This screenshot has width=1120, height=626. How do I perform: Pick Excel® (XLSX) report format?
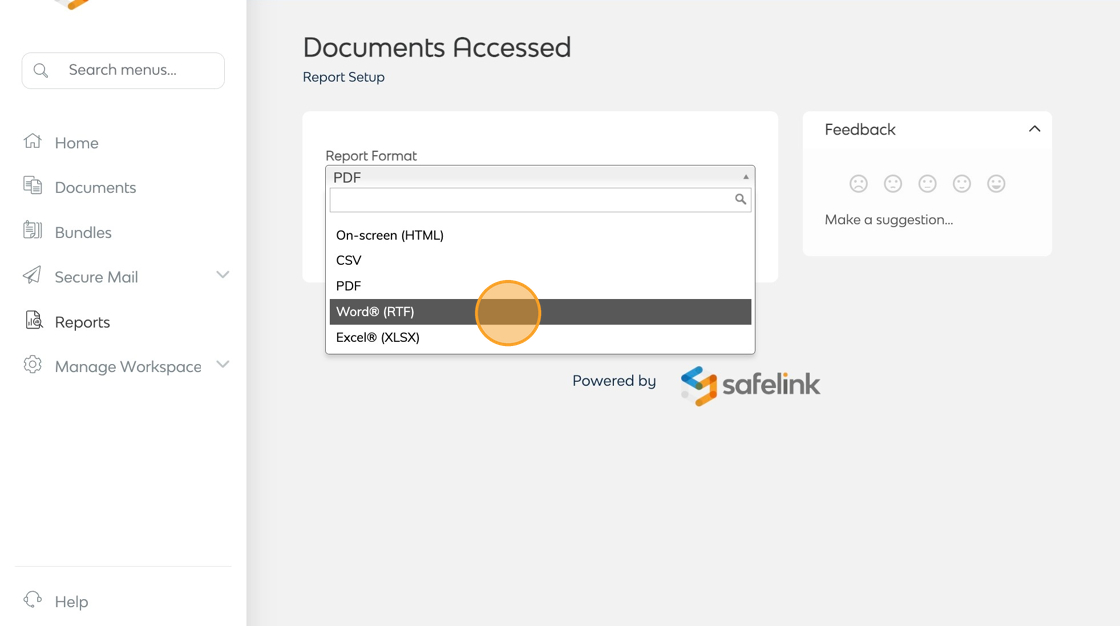pos(378,337)
